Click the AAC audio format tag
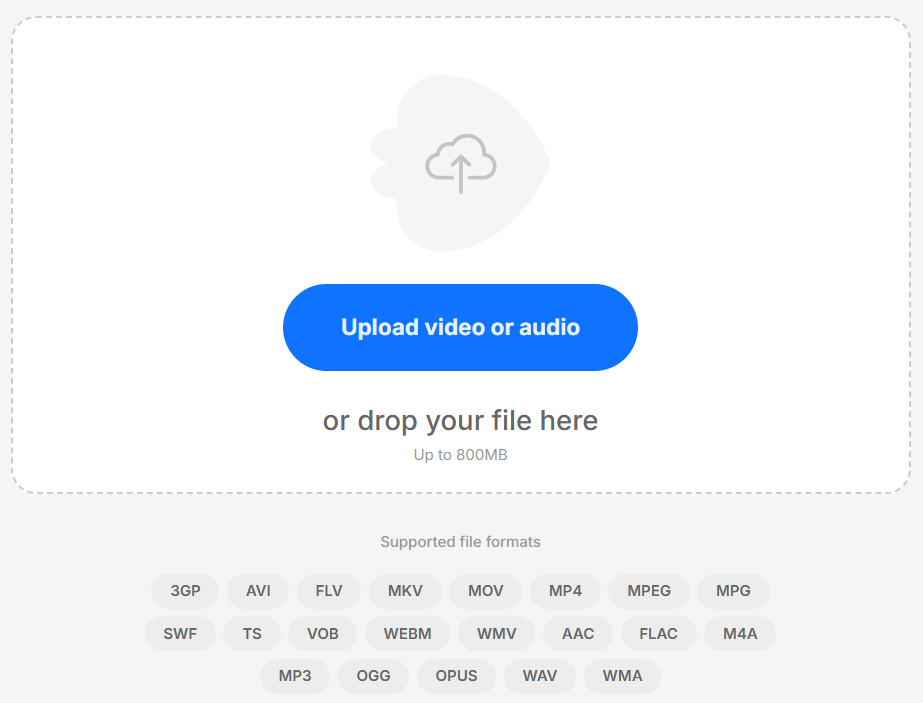 tap(578, 634)
